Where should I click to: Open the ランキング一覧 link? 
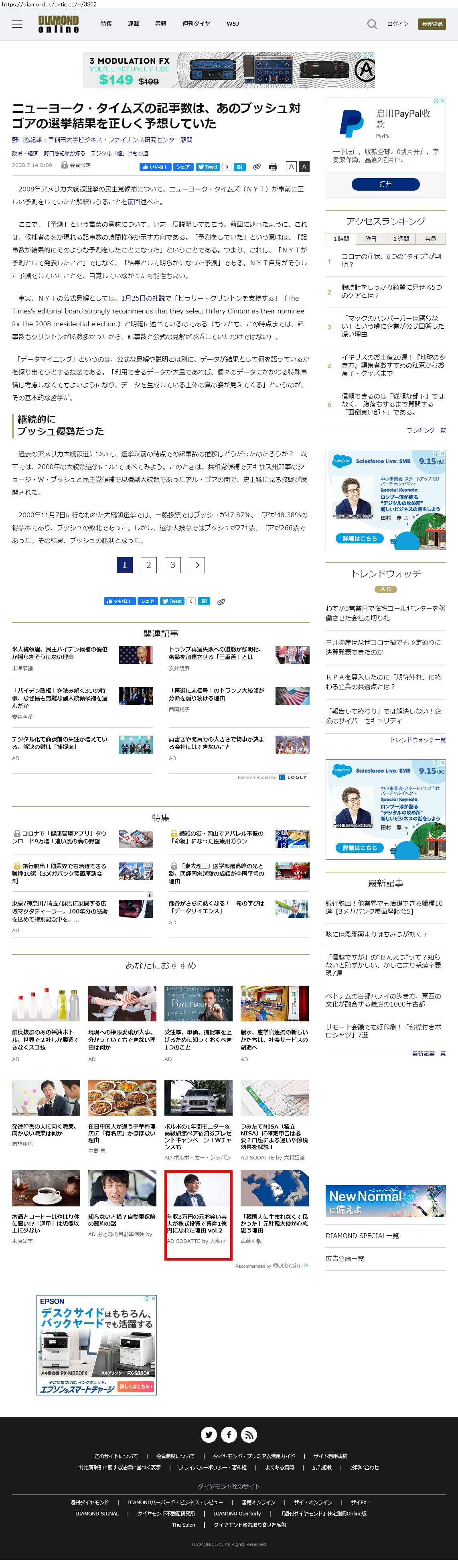pyautogui.click(x=426, y=430)
